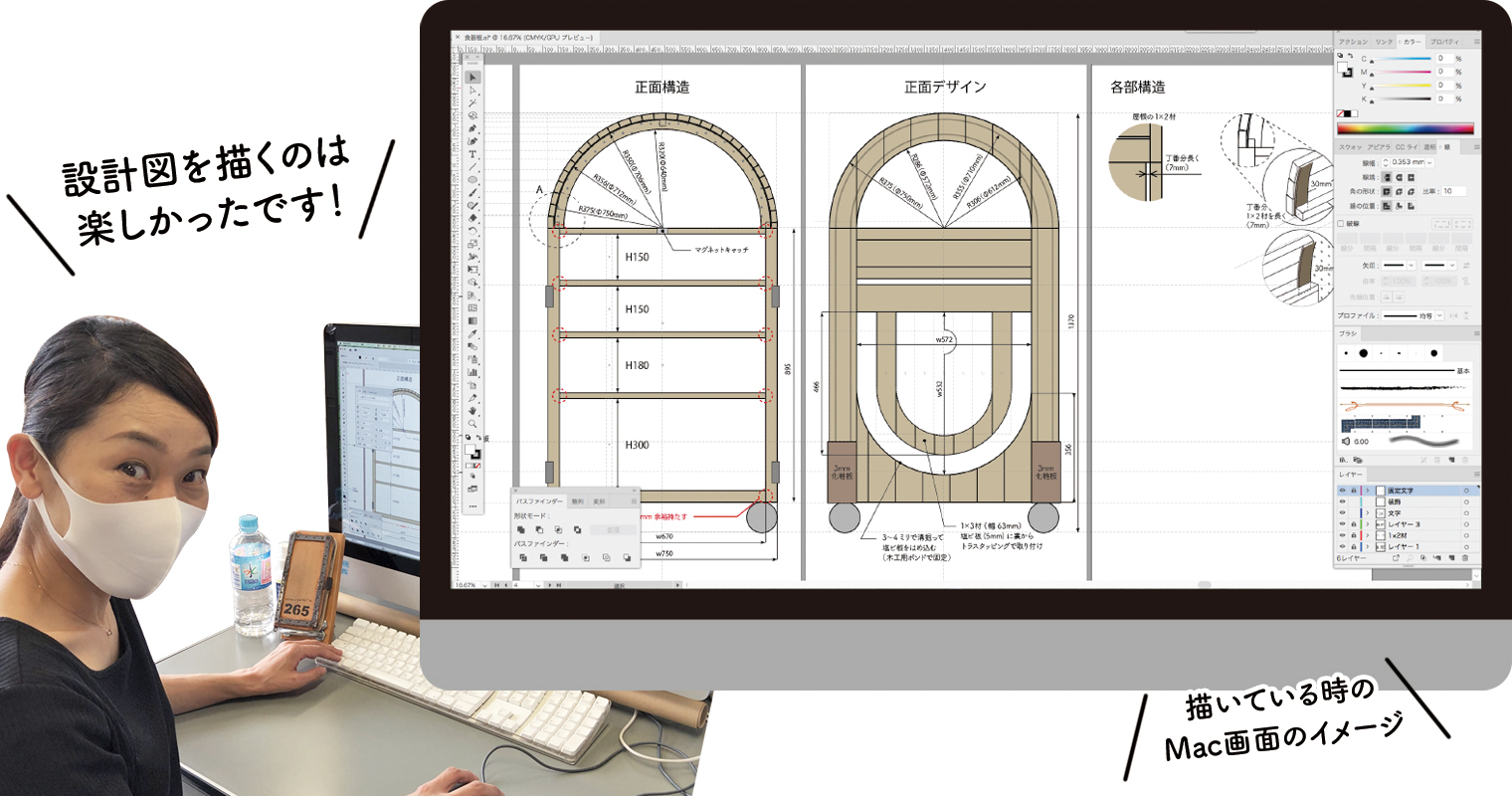This screenshot has width=1512, height=796.
Task: Hide the 文字 layer
Action: (x=1343, y=513)
